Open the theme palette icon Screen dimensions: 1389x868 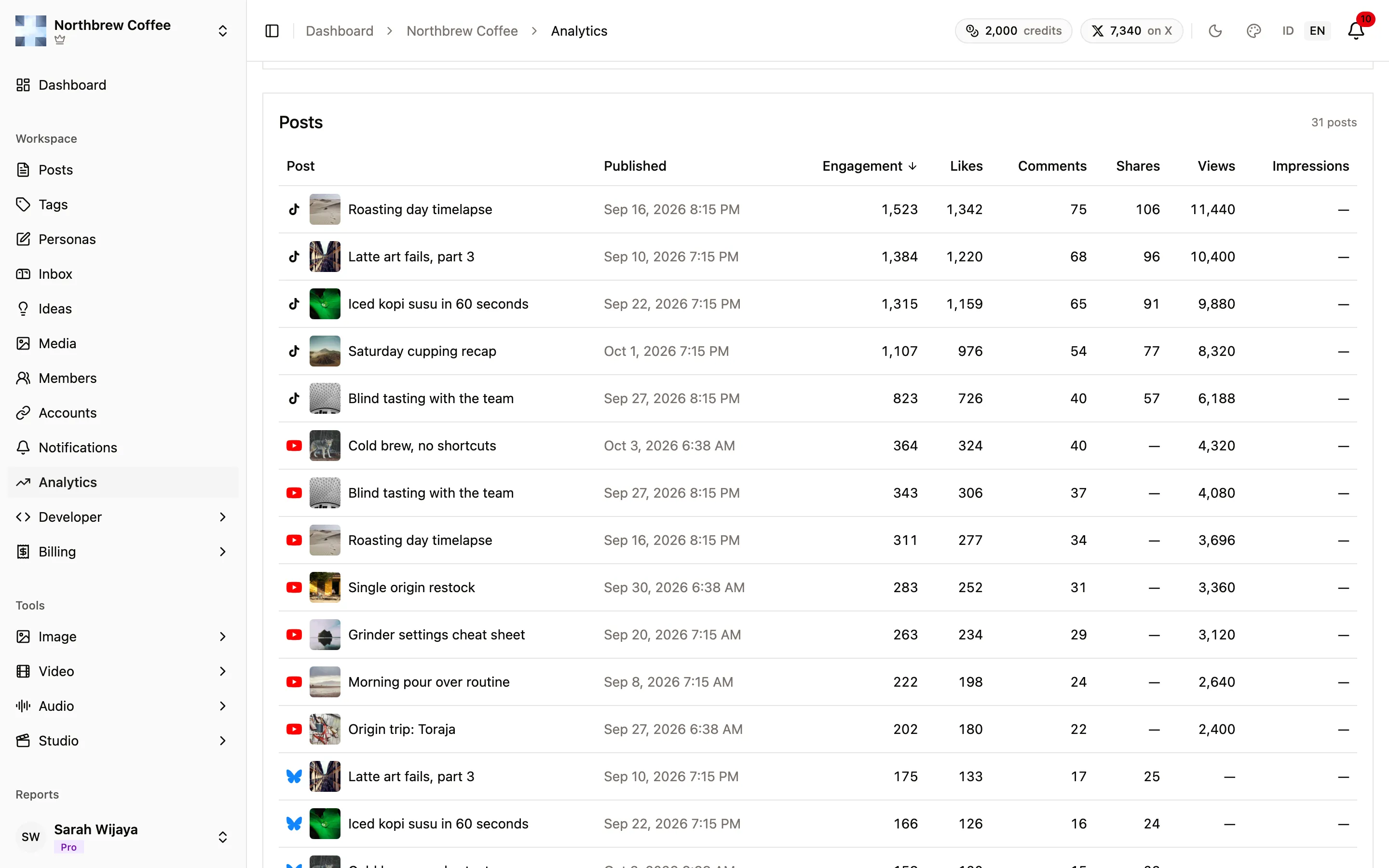coord(1253,31)
